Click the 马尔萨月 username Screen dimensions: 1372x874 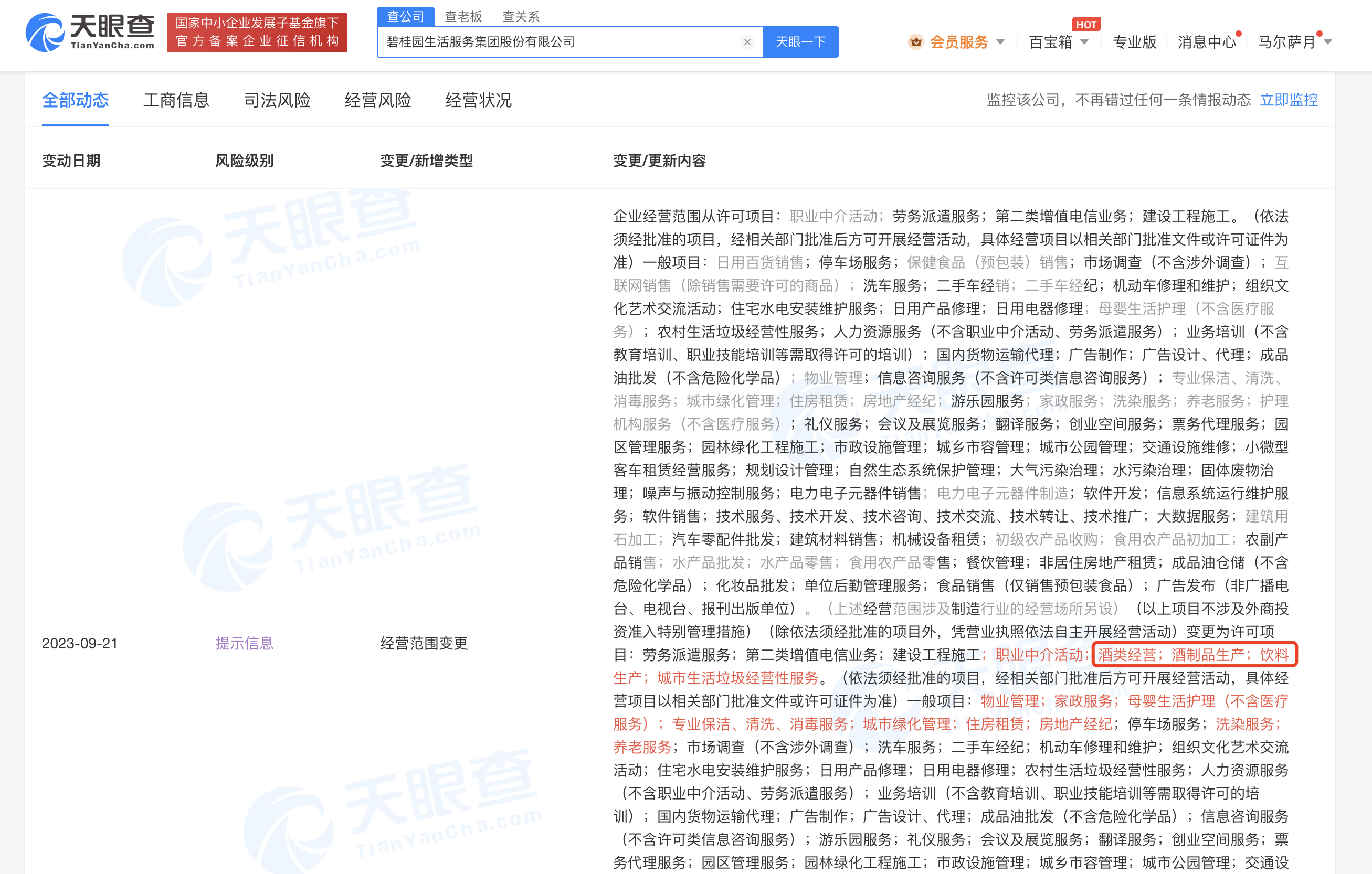1286,41
